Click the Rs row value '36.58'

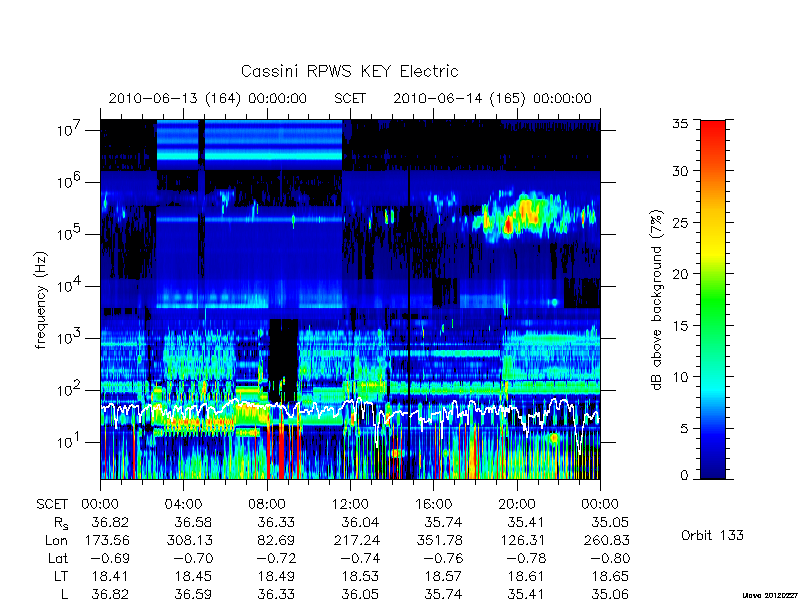pos(193,522)
